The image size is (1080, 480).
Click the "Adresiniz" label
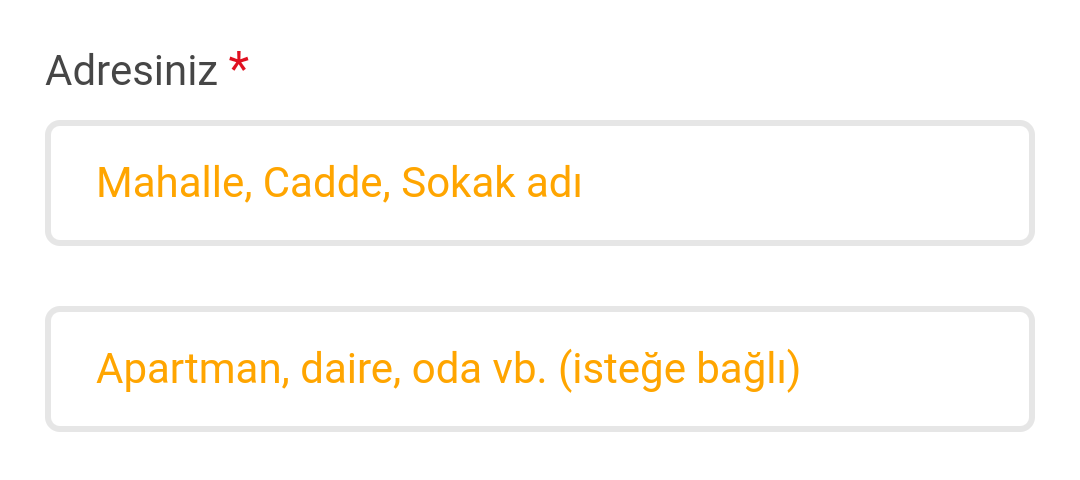tap(131, 71)
